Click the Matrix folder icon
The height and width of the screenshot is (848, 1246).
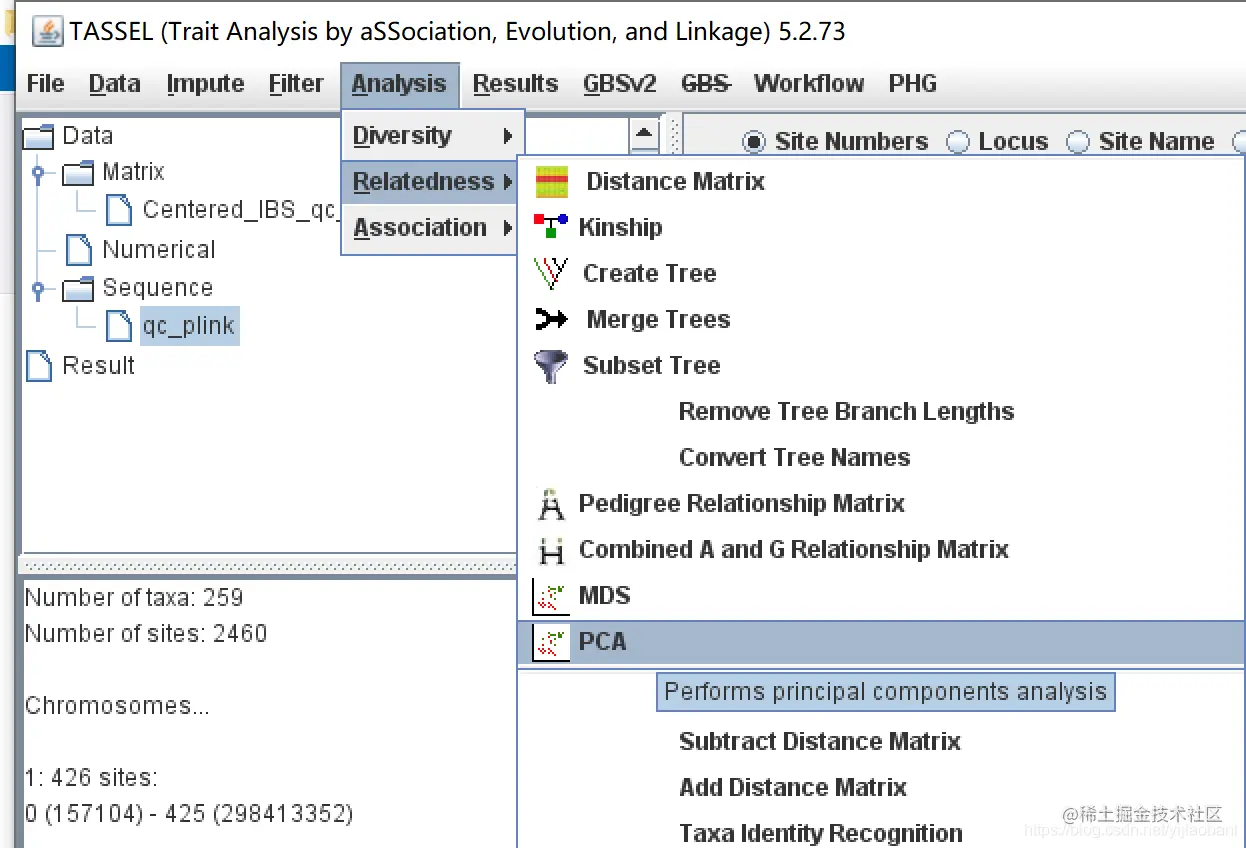click(x=78, y=172)
